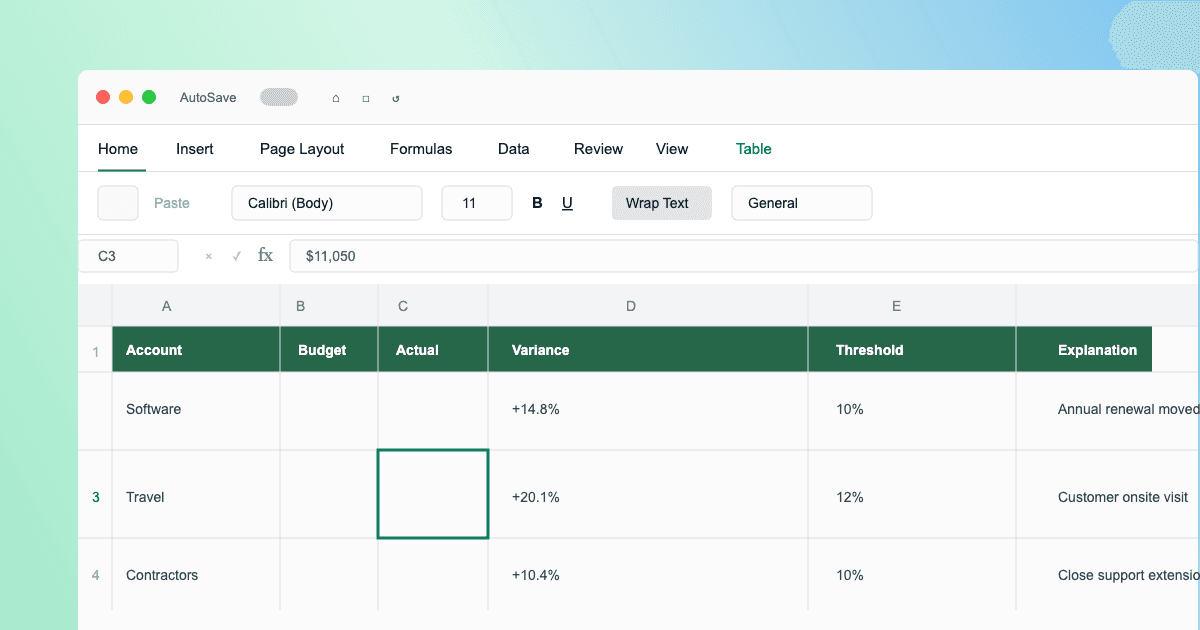Switch to the Insert tab

click(x=195, y=149)
